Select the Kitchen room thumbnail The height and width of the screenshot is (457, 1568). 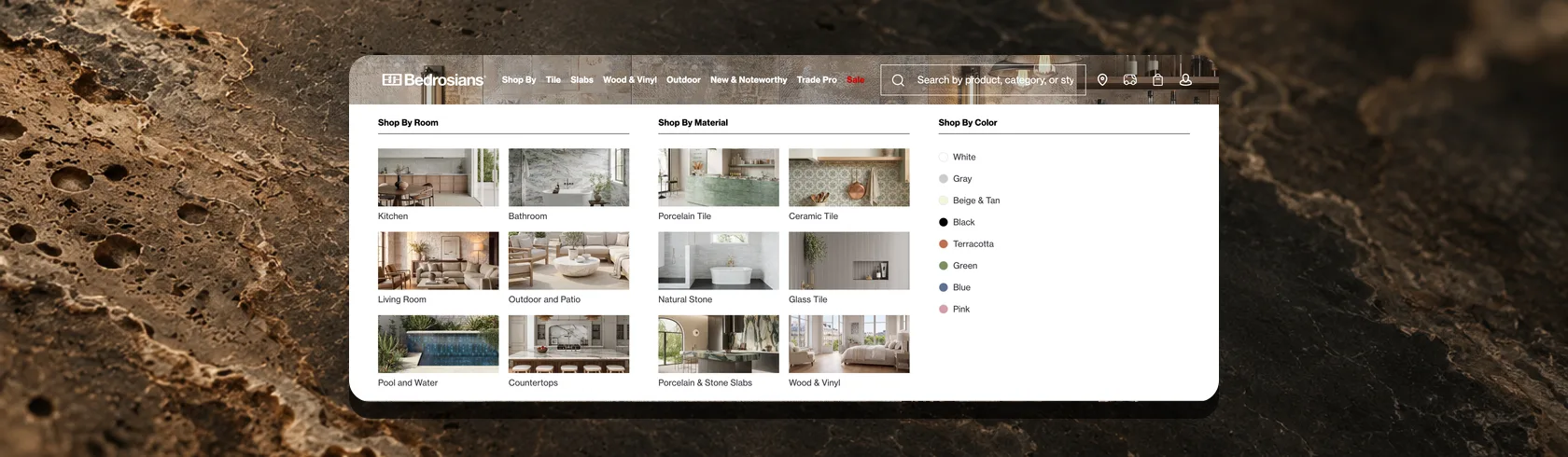[x=439, y=177]
